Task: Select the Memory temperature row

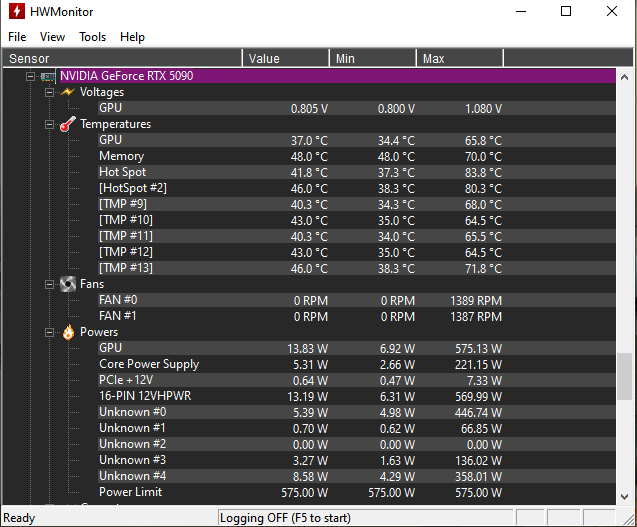Action: (x=357, y=156)
